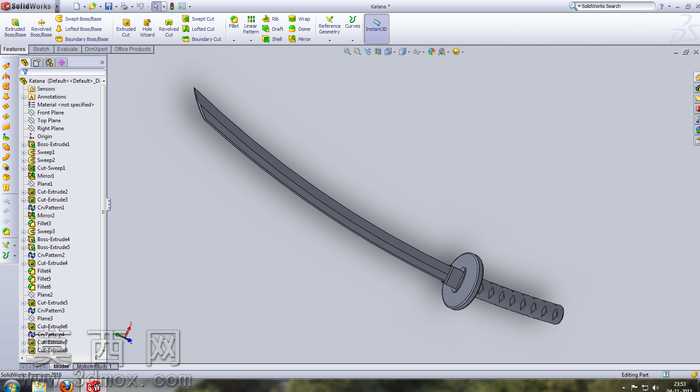Open Firefox from taskbar

click(66, 386)
